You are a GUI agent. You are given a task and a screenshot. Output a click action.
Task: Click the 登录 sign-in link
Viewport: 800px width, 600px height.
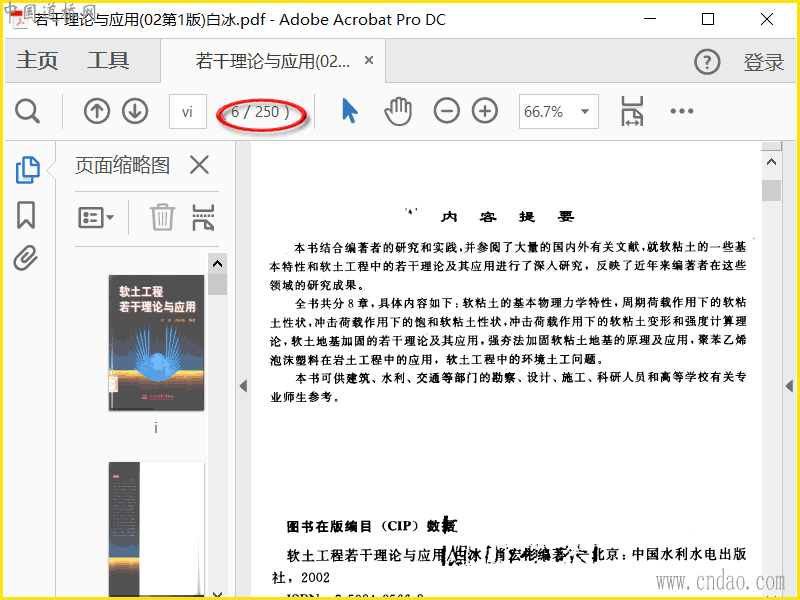763,62
